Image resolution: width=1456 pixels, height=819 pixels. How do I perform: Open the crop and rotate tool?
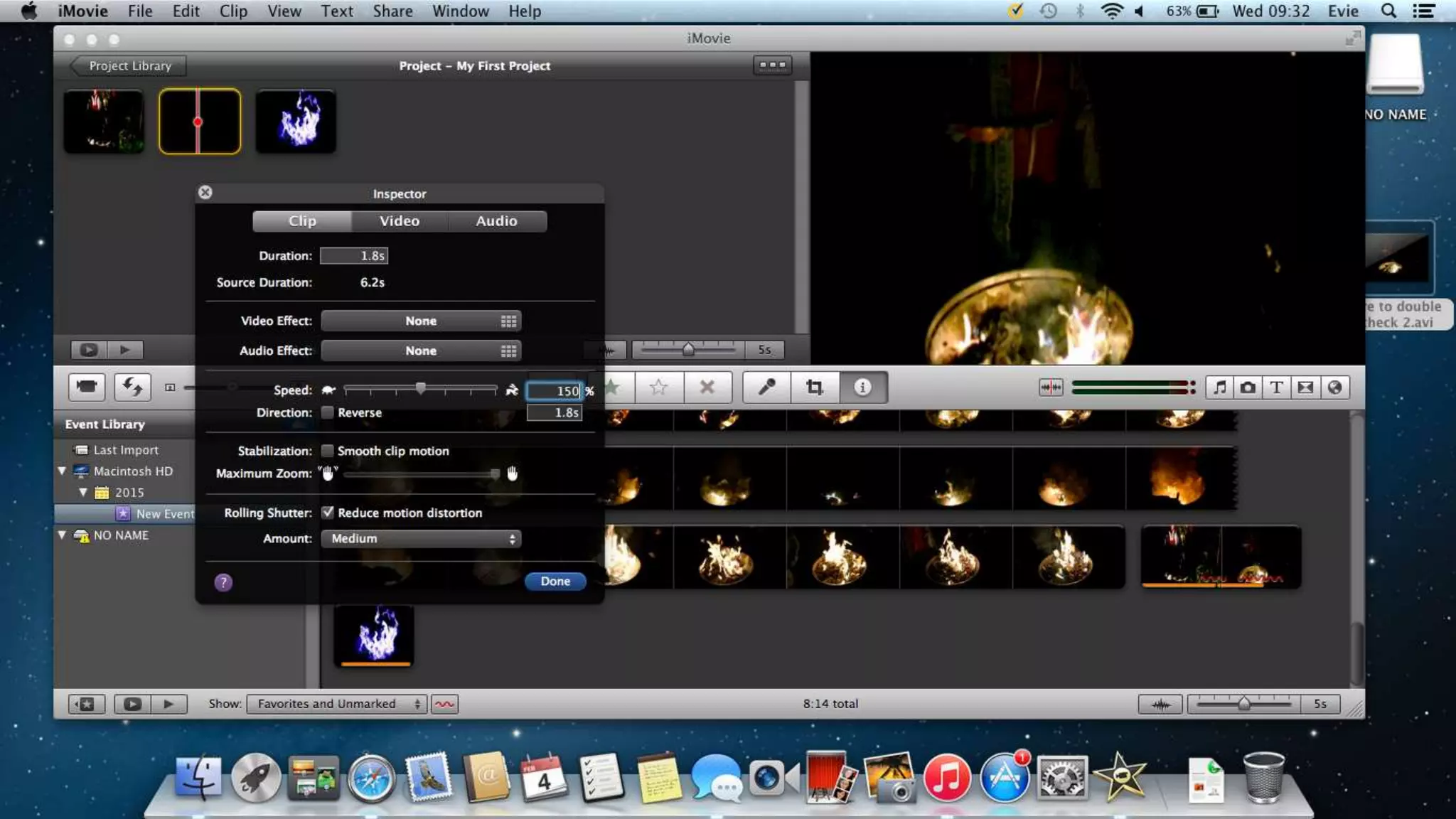point(815,387)
